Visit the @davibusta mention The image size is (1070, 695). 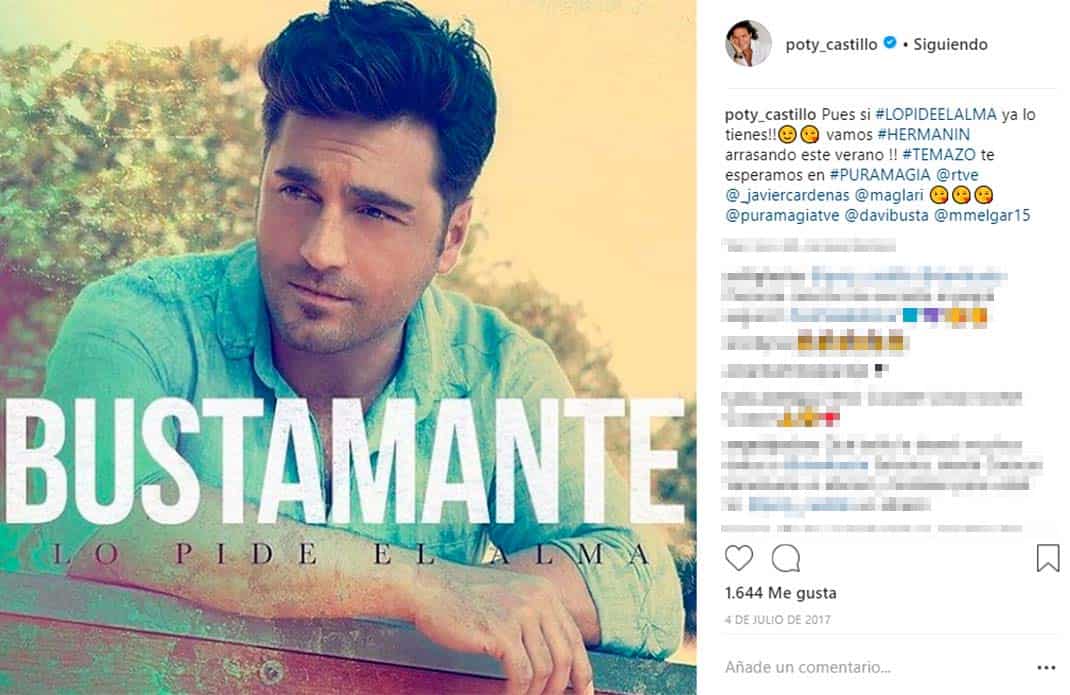[x=886, y=216]
